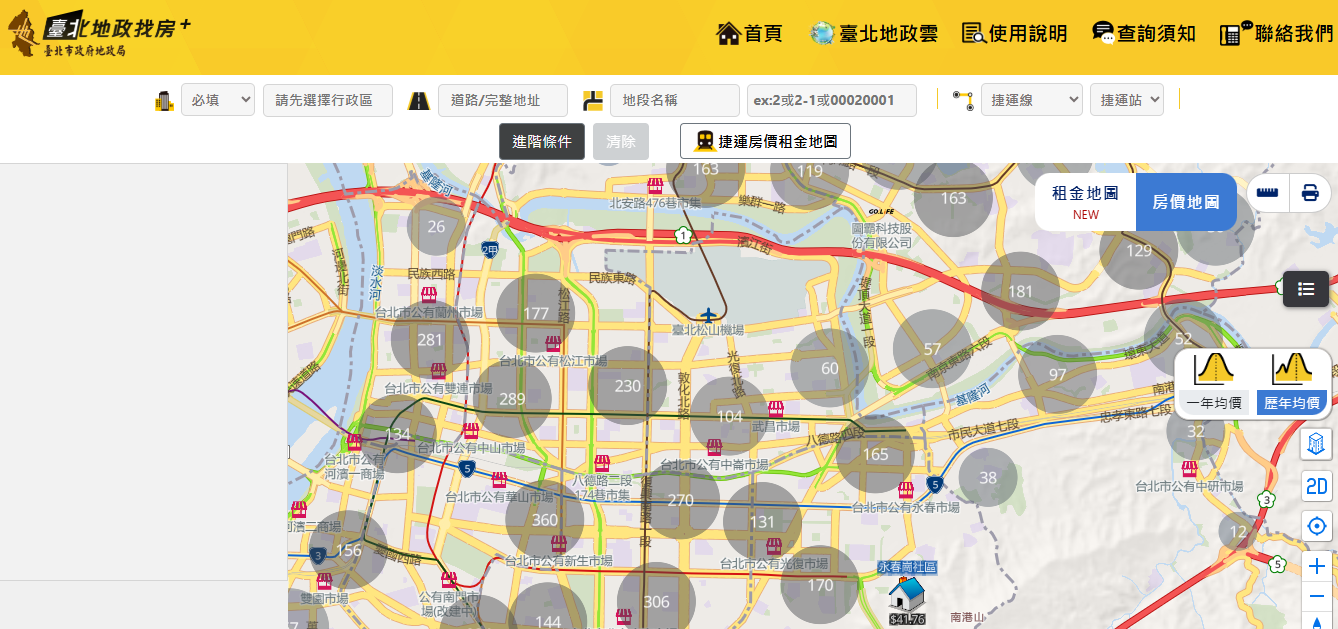Switch to 3D buildings view icon
Screen dimensions: 1338x629
click(1316, 445)
